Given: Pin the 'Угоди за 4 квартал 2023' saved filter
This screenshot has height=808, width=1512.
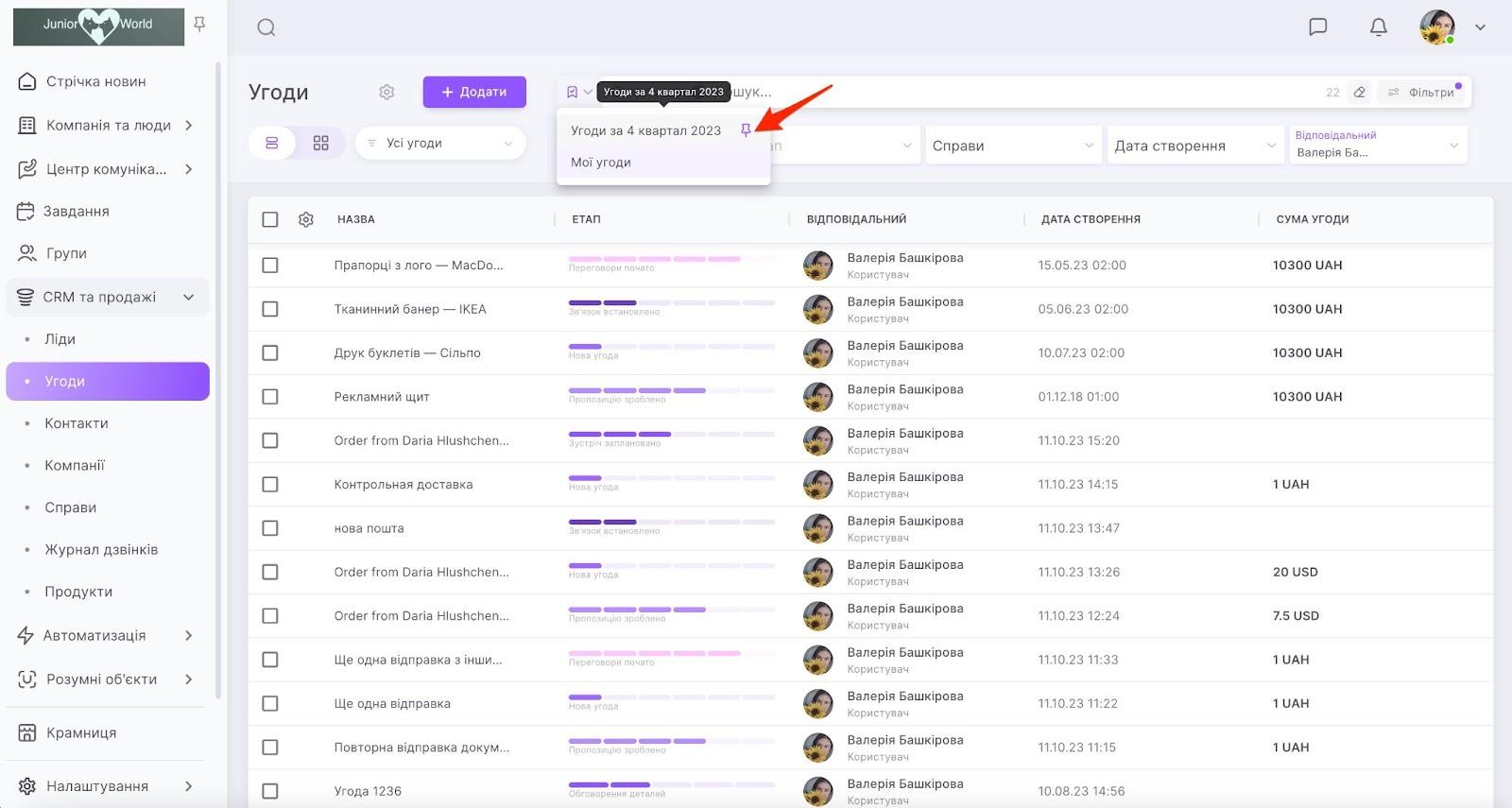Looking at the screenshot, I should click(x=746, y=130).
